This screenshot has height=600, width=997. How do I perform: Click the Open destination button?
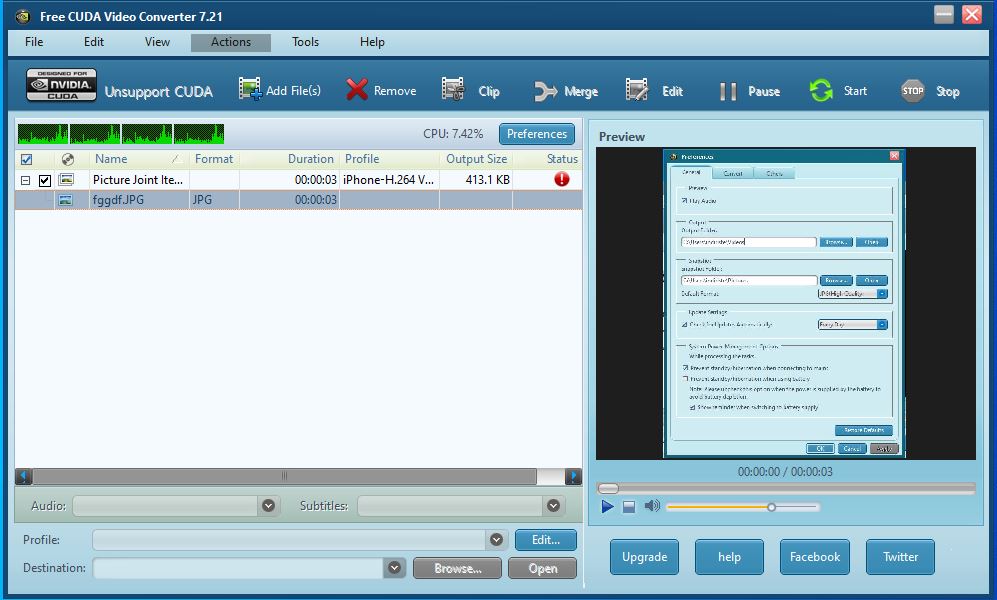pyautogui.click(x=542, y=568)
